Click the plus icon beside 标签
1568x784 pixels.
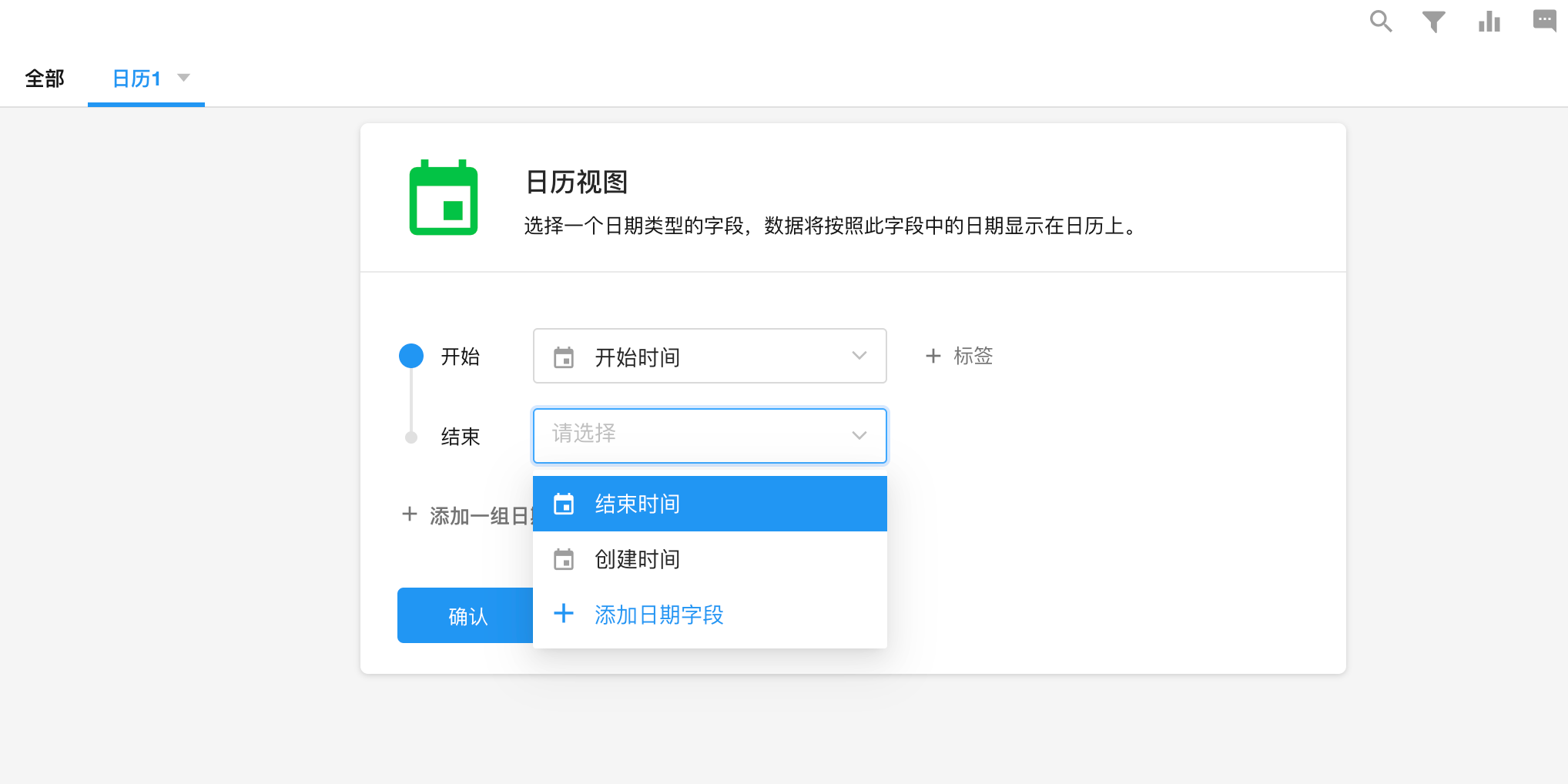933,356
